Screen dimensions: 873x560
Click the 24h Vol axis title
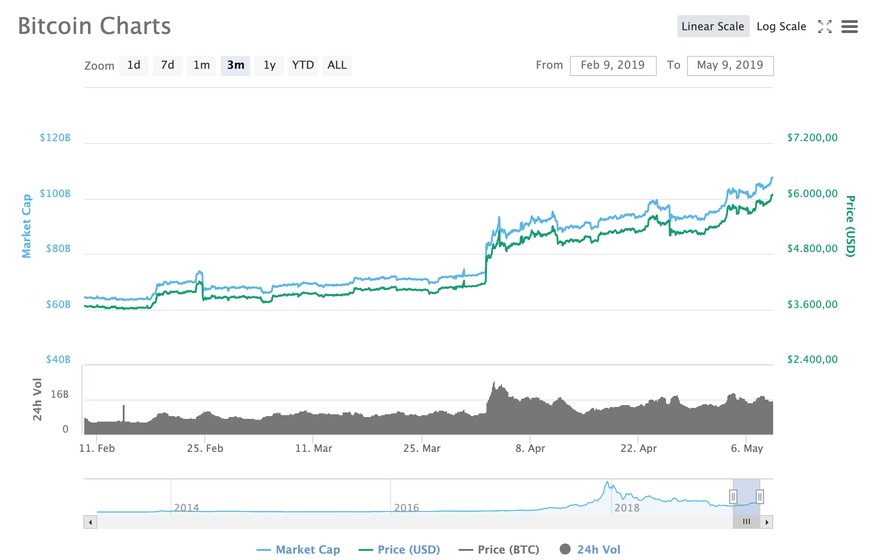click(x=37, y=399)
